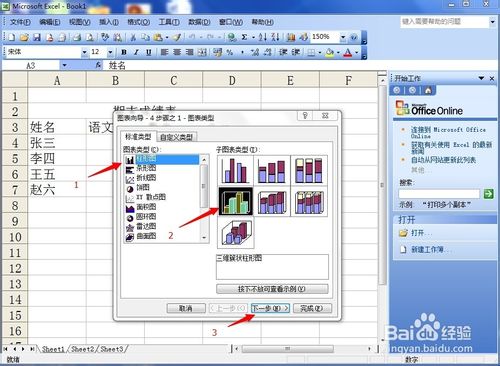Click the green Go arrow beside search

point(489,194)
